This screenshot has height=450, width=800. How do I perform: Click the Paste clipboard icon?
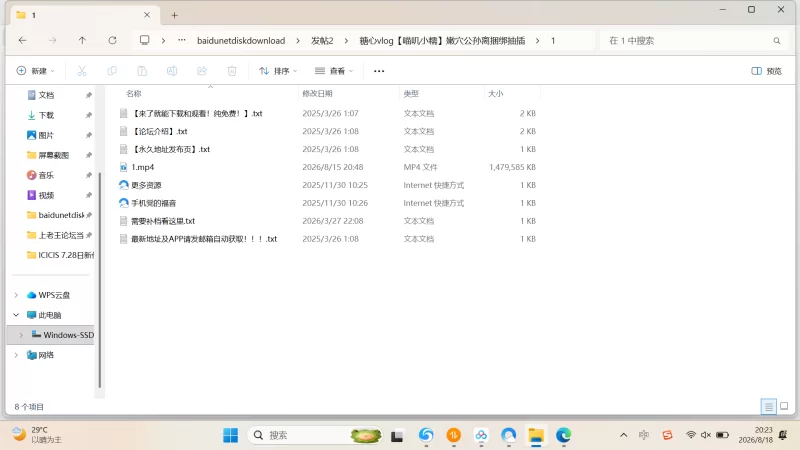(x=142, y=71)
